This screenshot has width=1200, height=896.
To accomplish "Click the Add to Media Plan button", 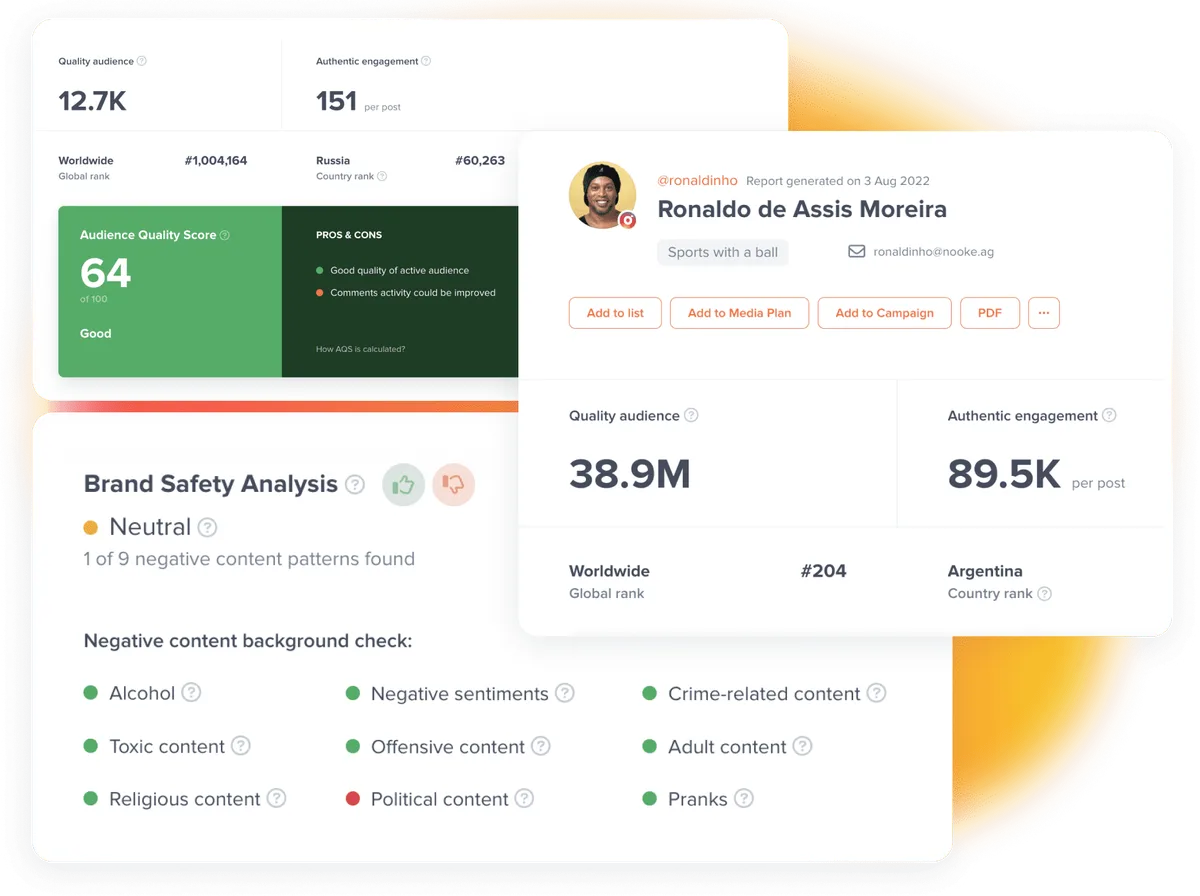I will click(739, 313).
